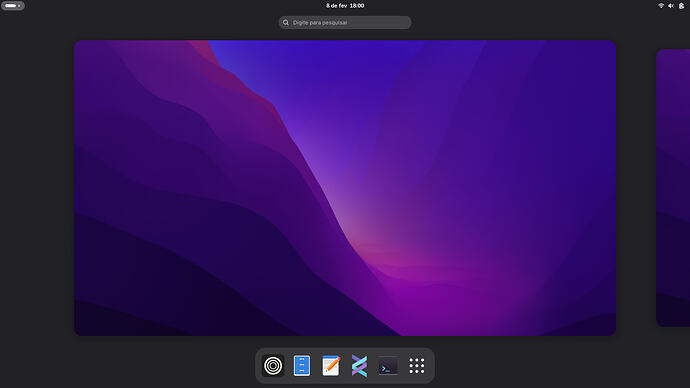Launch the blue Files cabinet app

click(x=302, y=366)
